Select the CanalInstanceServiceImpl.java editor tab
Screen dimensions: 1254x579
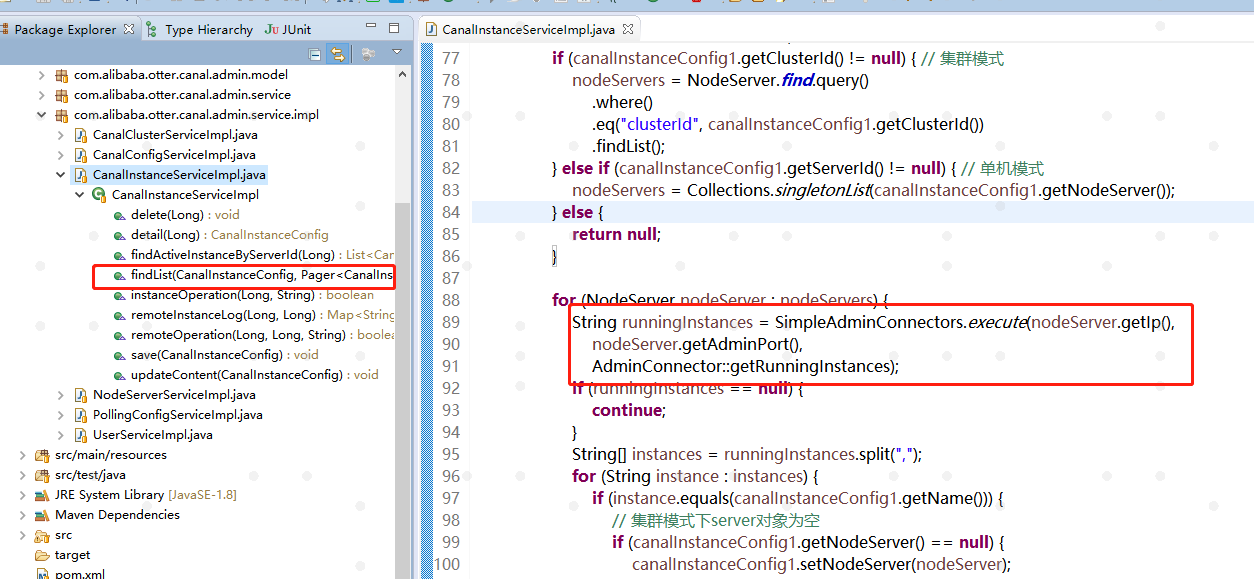pos(529,30)
